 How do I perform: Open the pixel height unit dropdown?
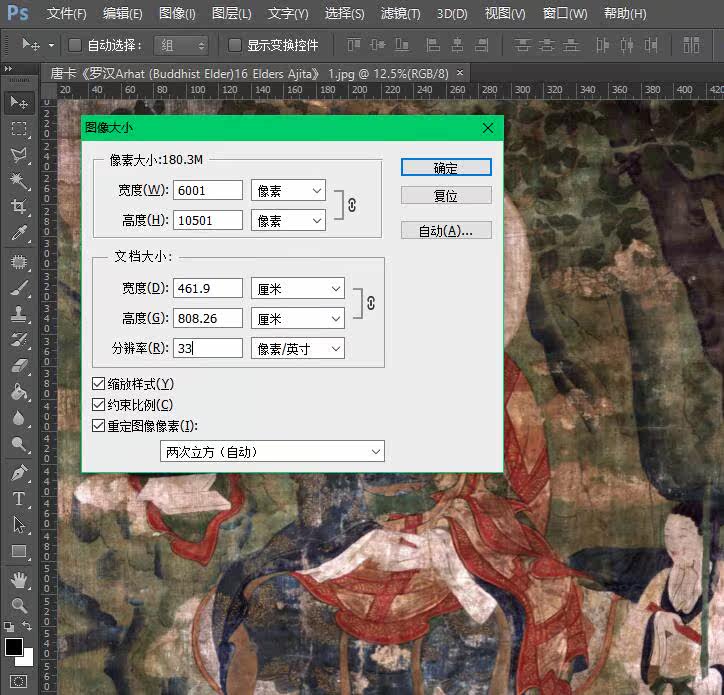pos(288,220)
